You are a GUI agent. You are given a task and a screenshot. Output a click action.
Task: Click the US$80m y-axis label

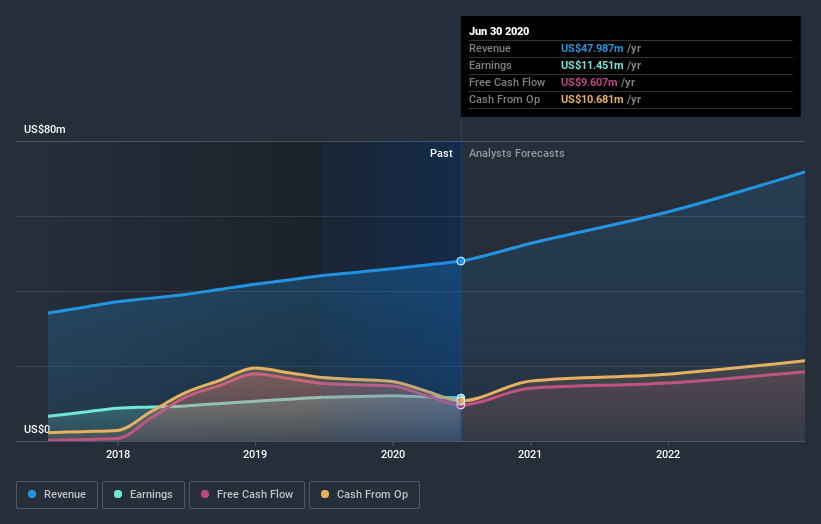click(45, 129)
